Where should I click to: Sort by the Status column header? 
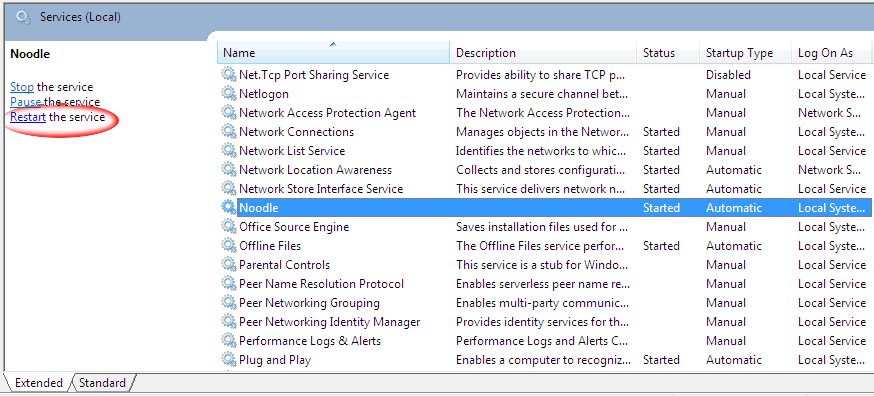(668, 53)
